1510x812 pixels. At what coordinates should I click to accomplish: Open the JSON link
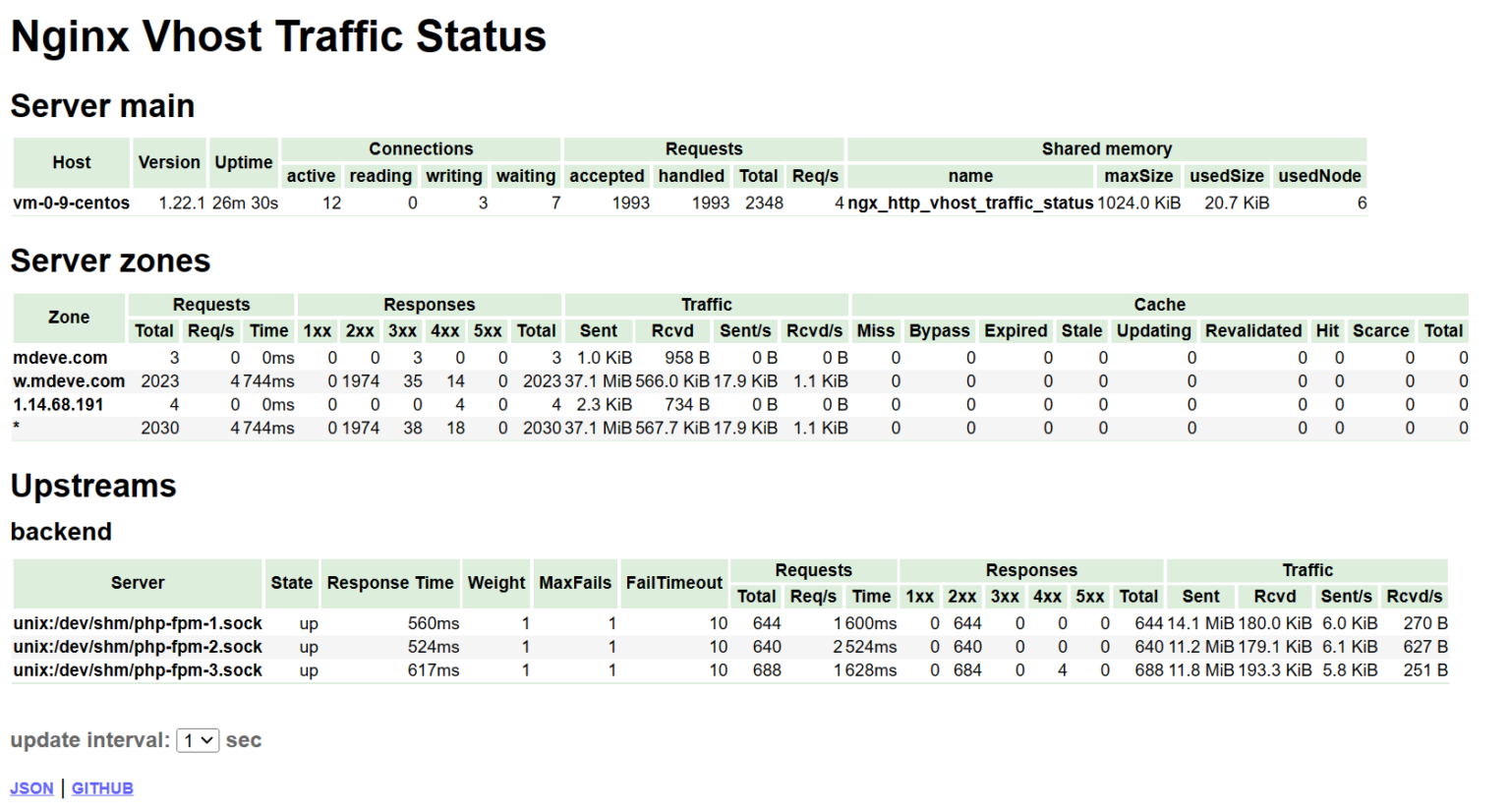(31, 788)
